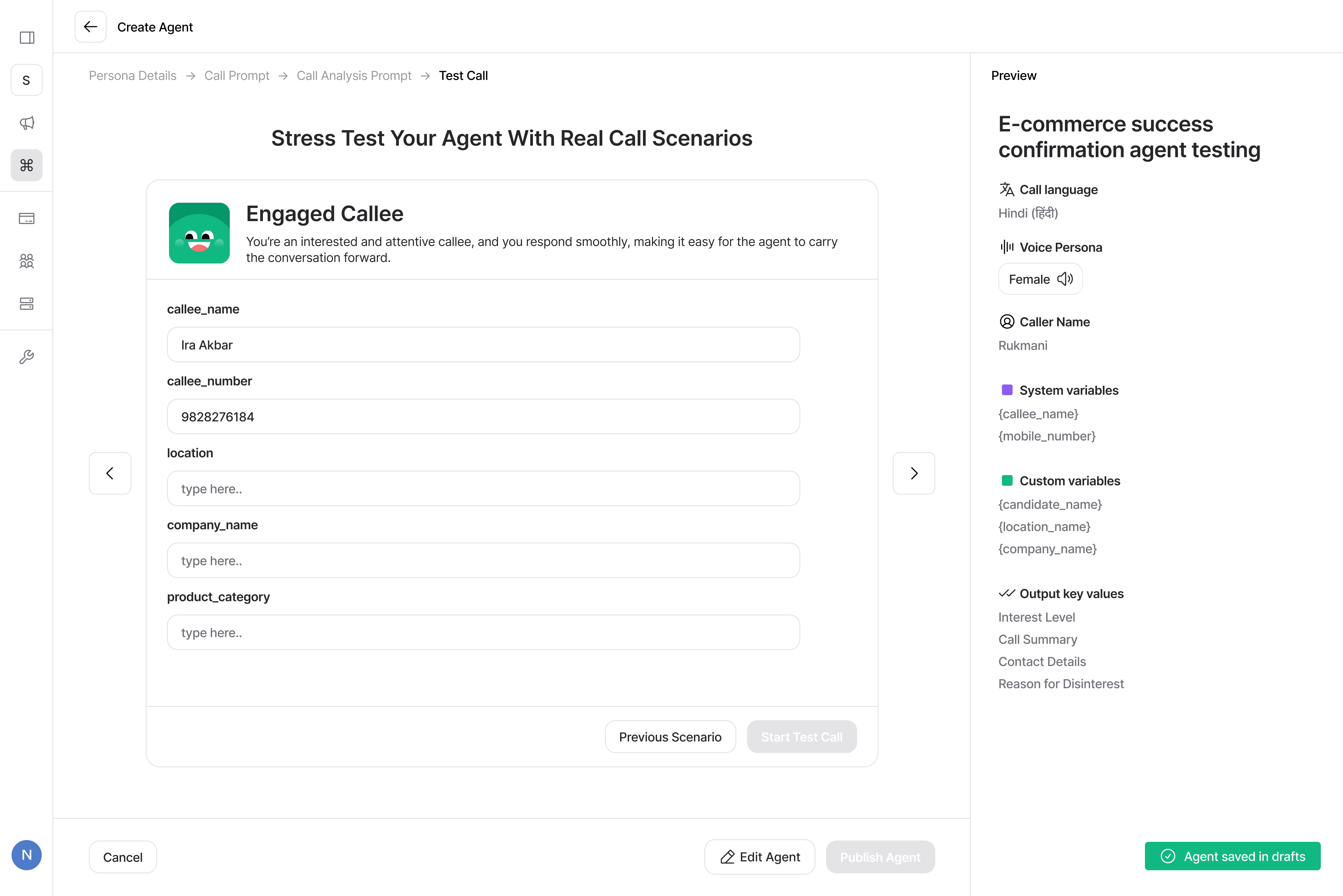Go to next scenario with right chevron
Screen dimensions: 1343x896
(x=914, y=473)
